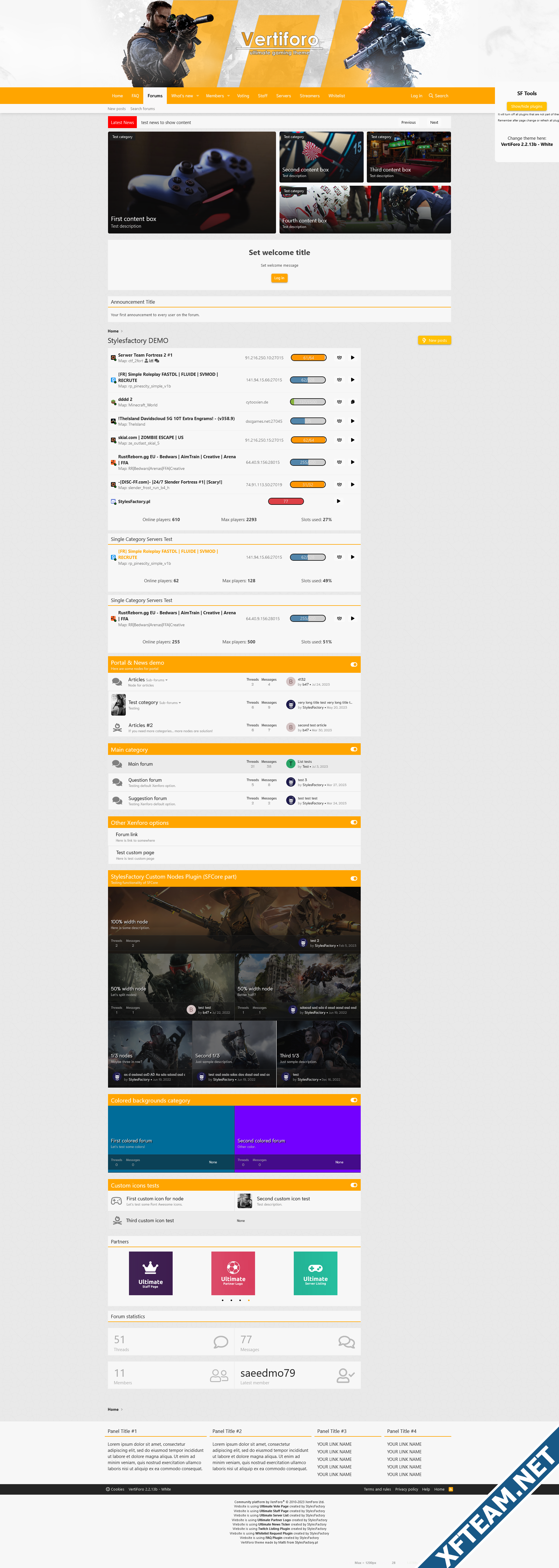Screen dimensions: 559x1568
Task: Open the Voting navigation tab
Action: [243, 95]
